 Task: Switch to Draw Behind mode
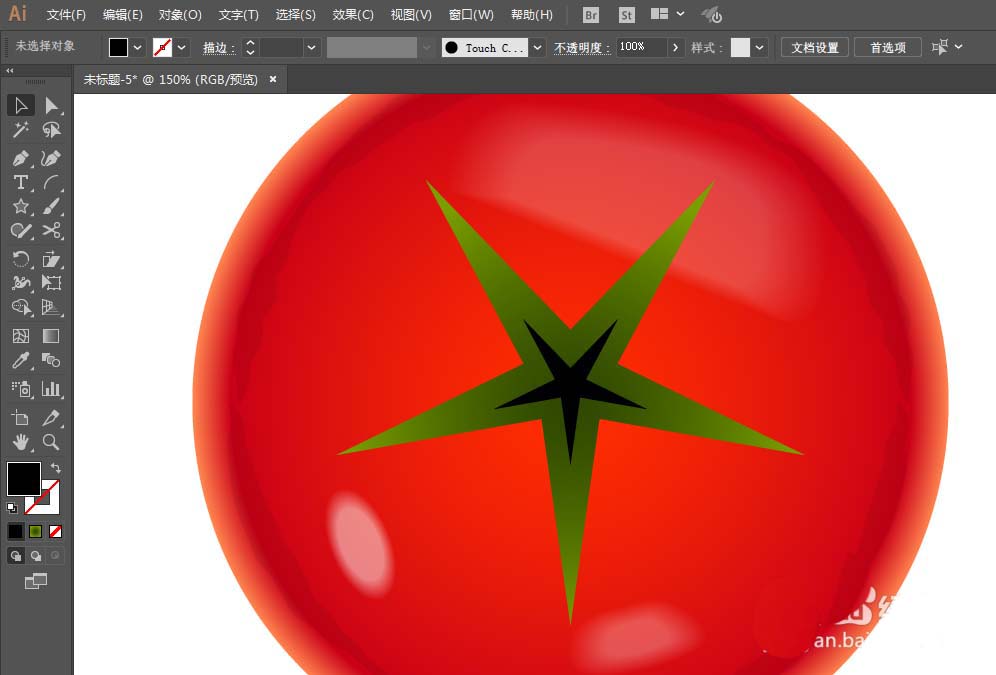coord(36,556)
